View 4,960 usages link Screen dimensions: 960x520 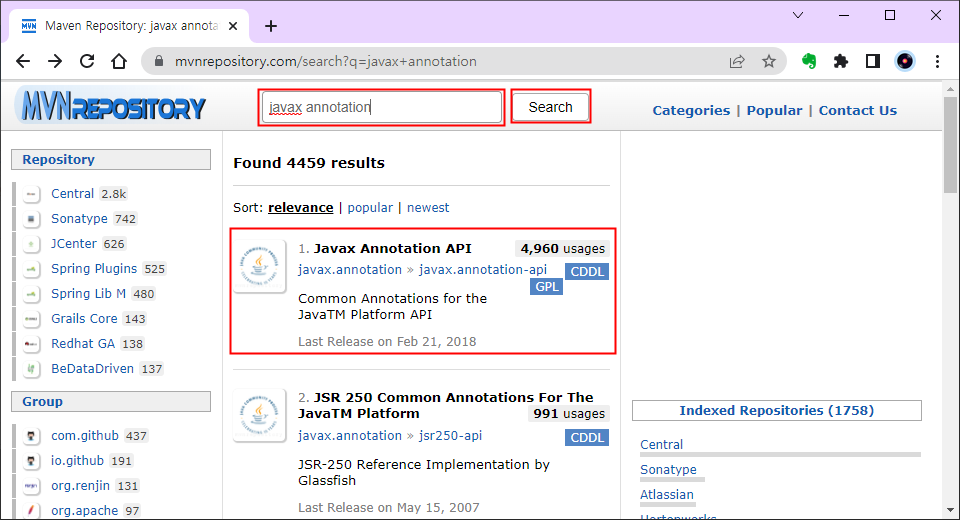pyautogui.click(x=563, y=249)
